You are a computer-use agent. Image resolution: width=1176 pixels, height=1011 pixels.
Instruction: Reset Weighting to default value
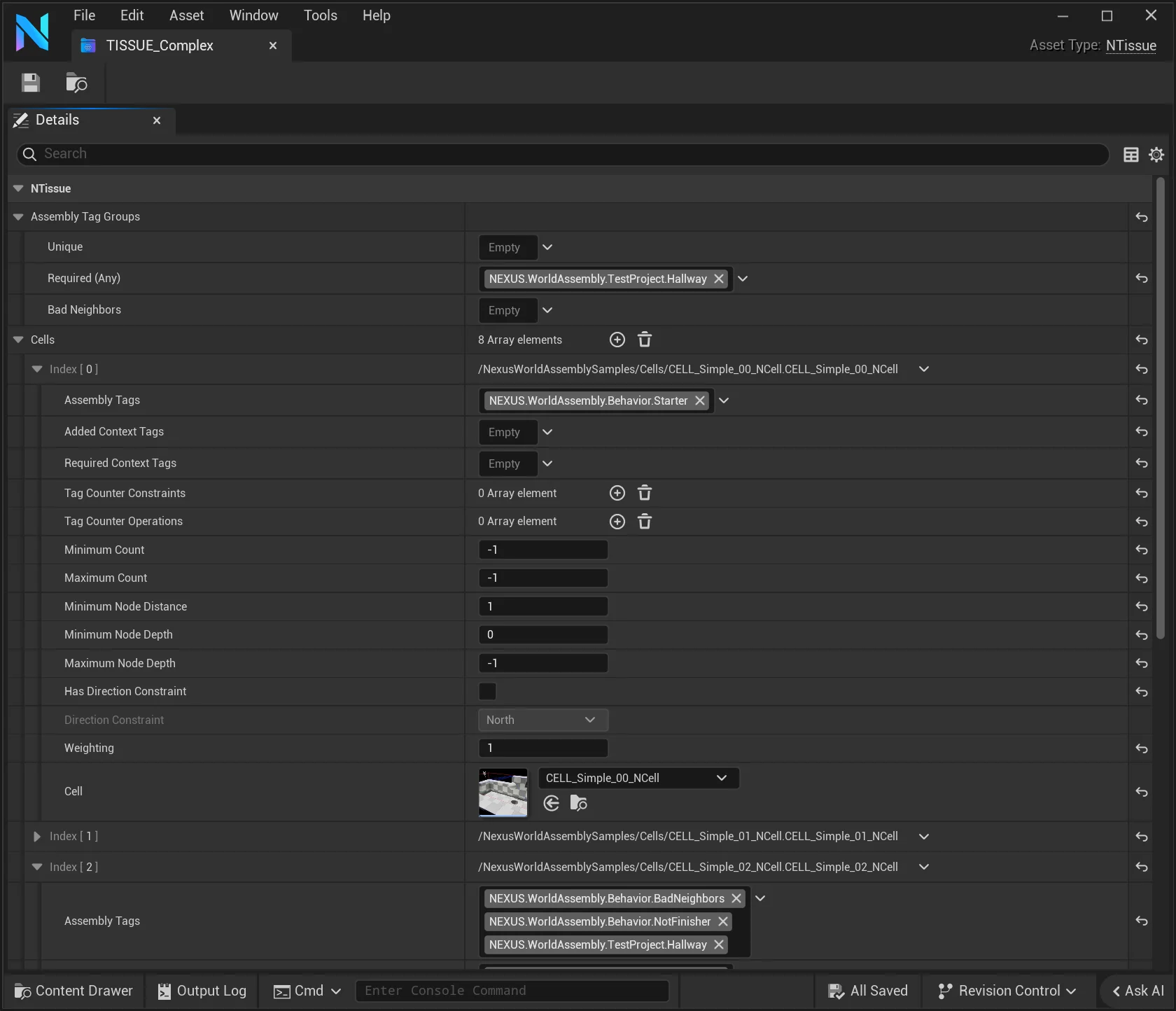pyautogui.click(x=1142, y=748)
